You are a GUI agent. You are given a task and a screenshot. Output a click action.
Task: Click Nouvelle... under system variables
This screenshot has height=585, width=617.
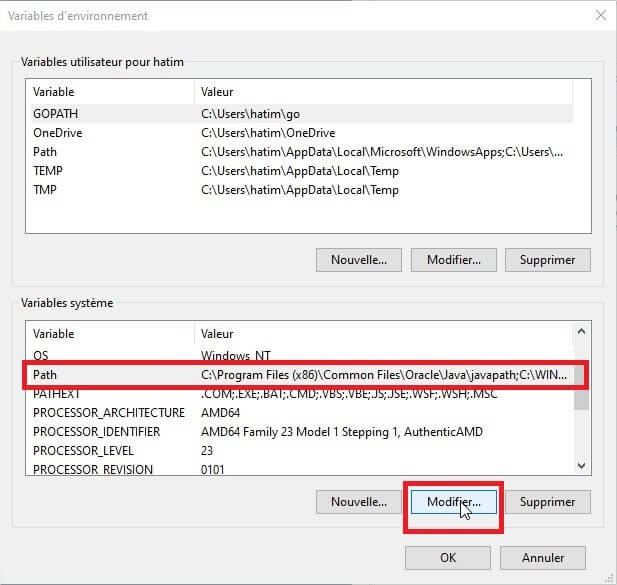[x=359, y=501]
